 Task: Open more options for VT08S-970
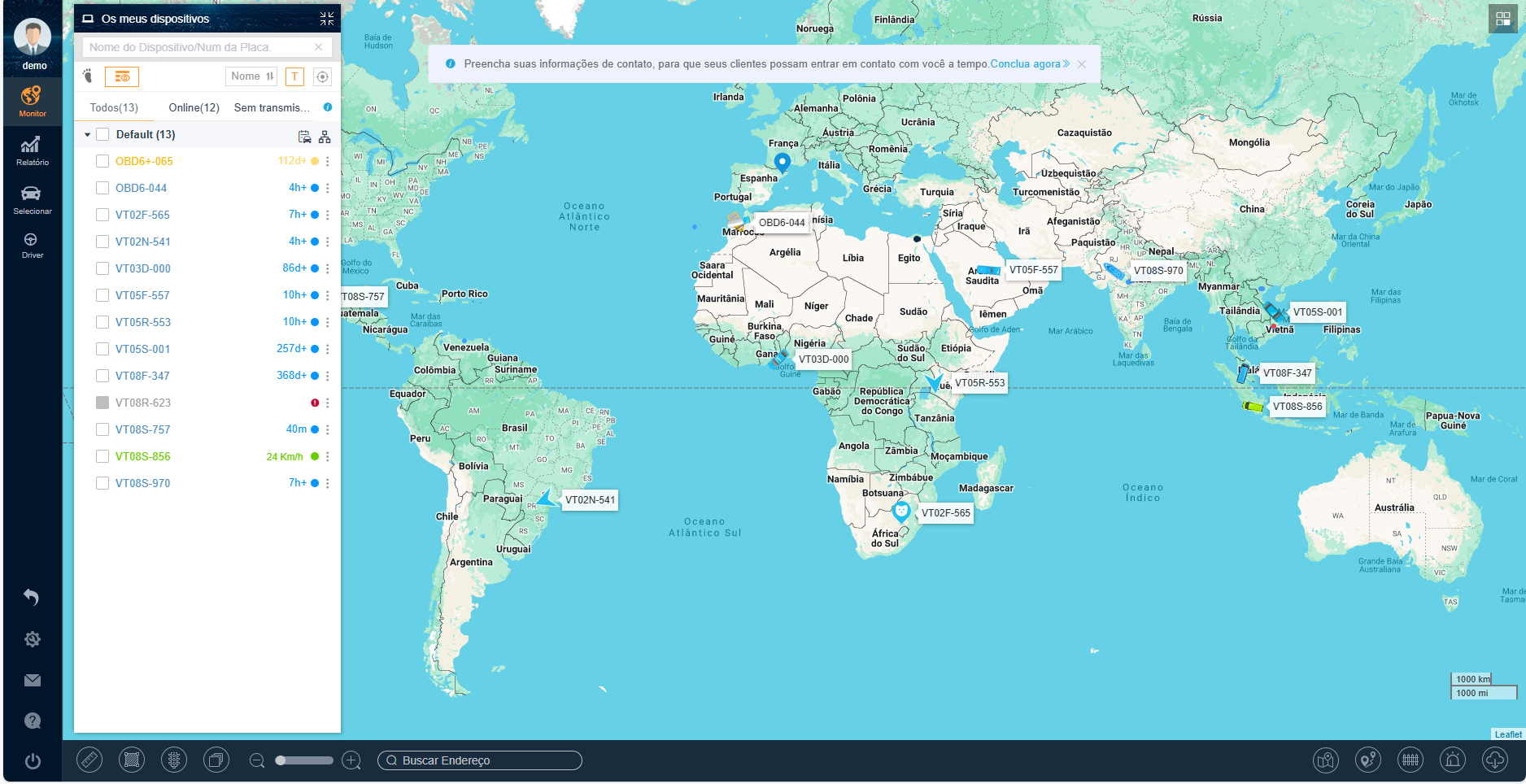pos(328,484)
